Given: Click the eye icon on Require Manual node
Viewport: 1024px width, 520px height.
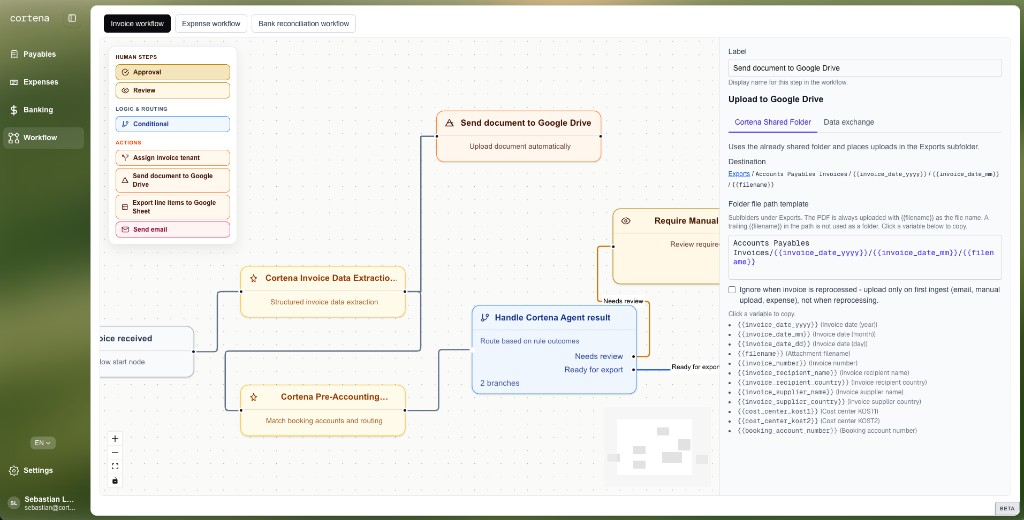Looking at the screenshot, I should [626, 221].
